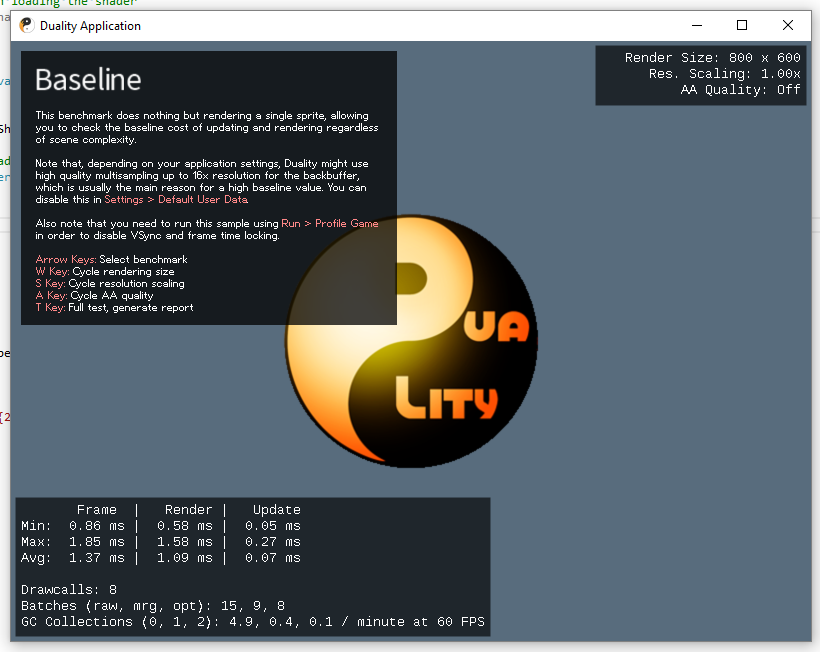This screenshot has height=652, width=820.
Task: Click the 'Arrow Keys: Select benchmark' line
Action: point(111,259)
